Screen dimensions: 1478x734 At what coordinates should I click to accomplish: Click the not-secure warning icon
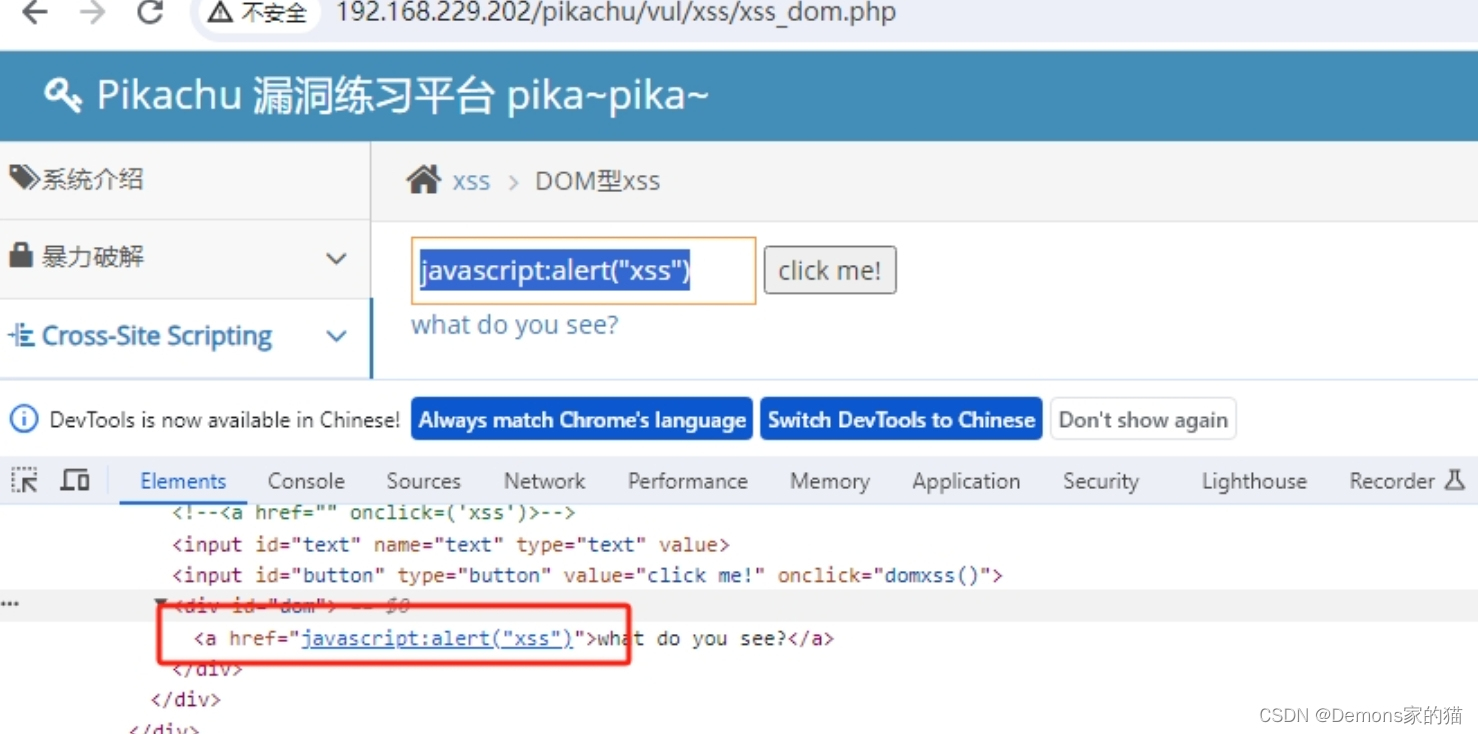click(220, 13)
